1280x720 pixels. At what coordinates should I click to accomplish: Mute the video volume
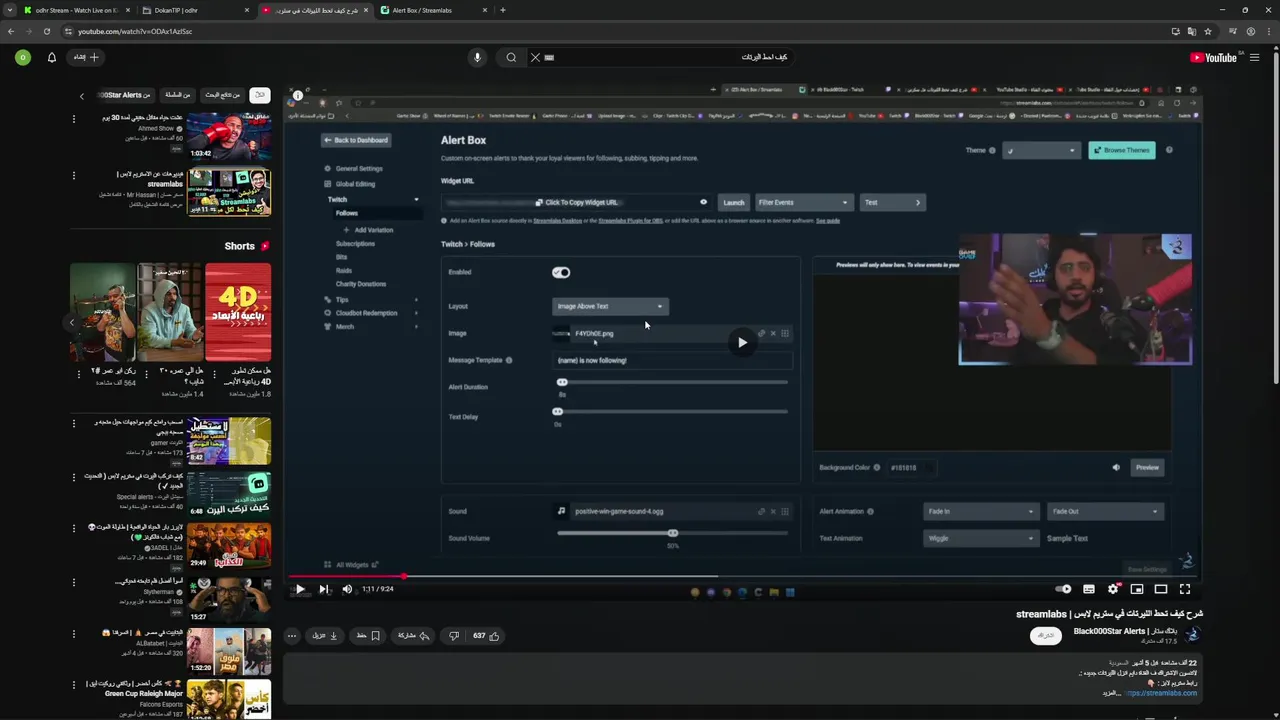click(347, 589)
